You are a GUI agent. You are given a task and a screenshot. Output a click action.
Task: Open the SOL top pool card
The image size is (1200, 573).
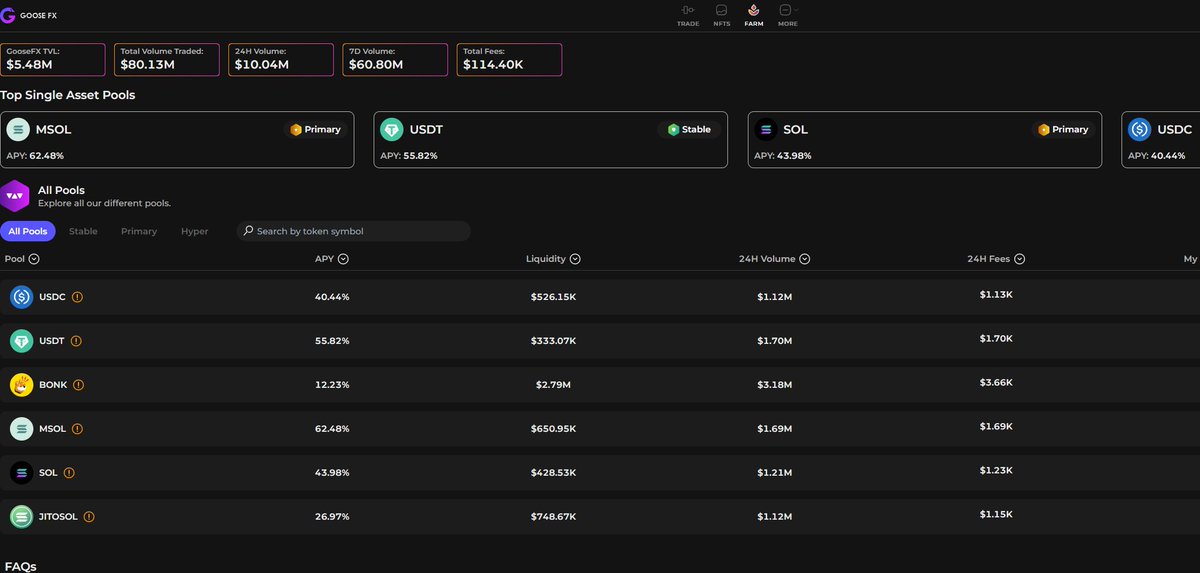[925, 139]
